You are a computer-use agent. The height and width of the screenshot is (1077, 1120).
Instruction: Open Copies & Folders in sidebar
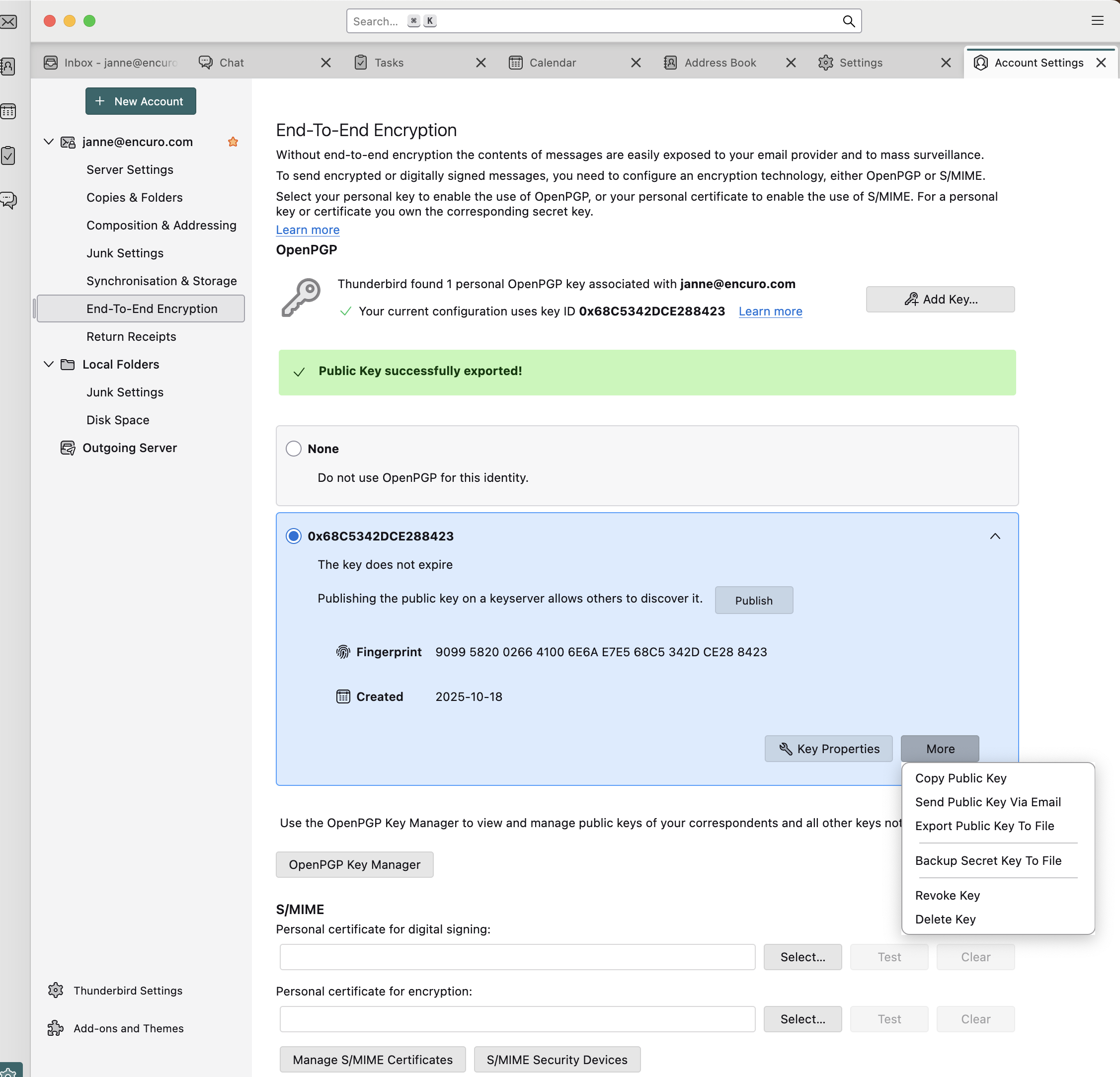coord(141,198)
